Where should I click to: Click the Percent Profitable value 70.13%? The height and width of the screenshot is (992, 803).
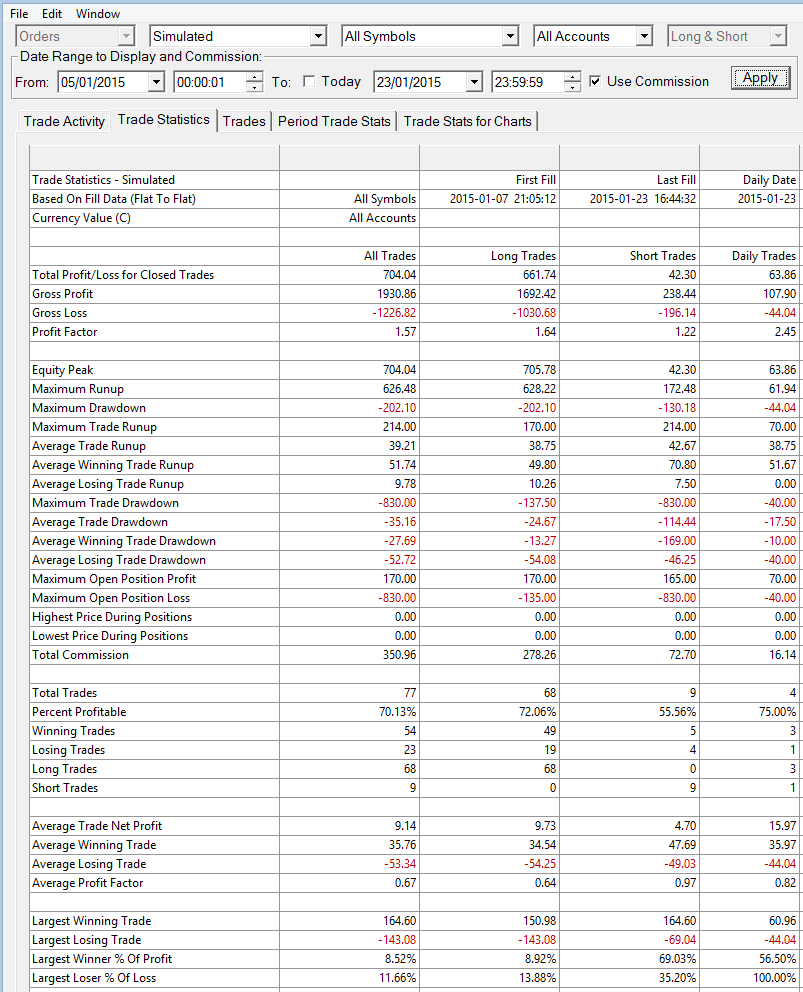[x=397, y=711]
